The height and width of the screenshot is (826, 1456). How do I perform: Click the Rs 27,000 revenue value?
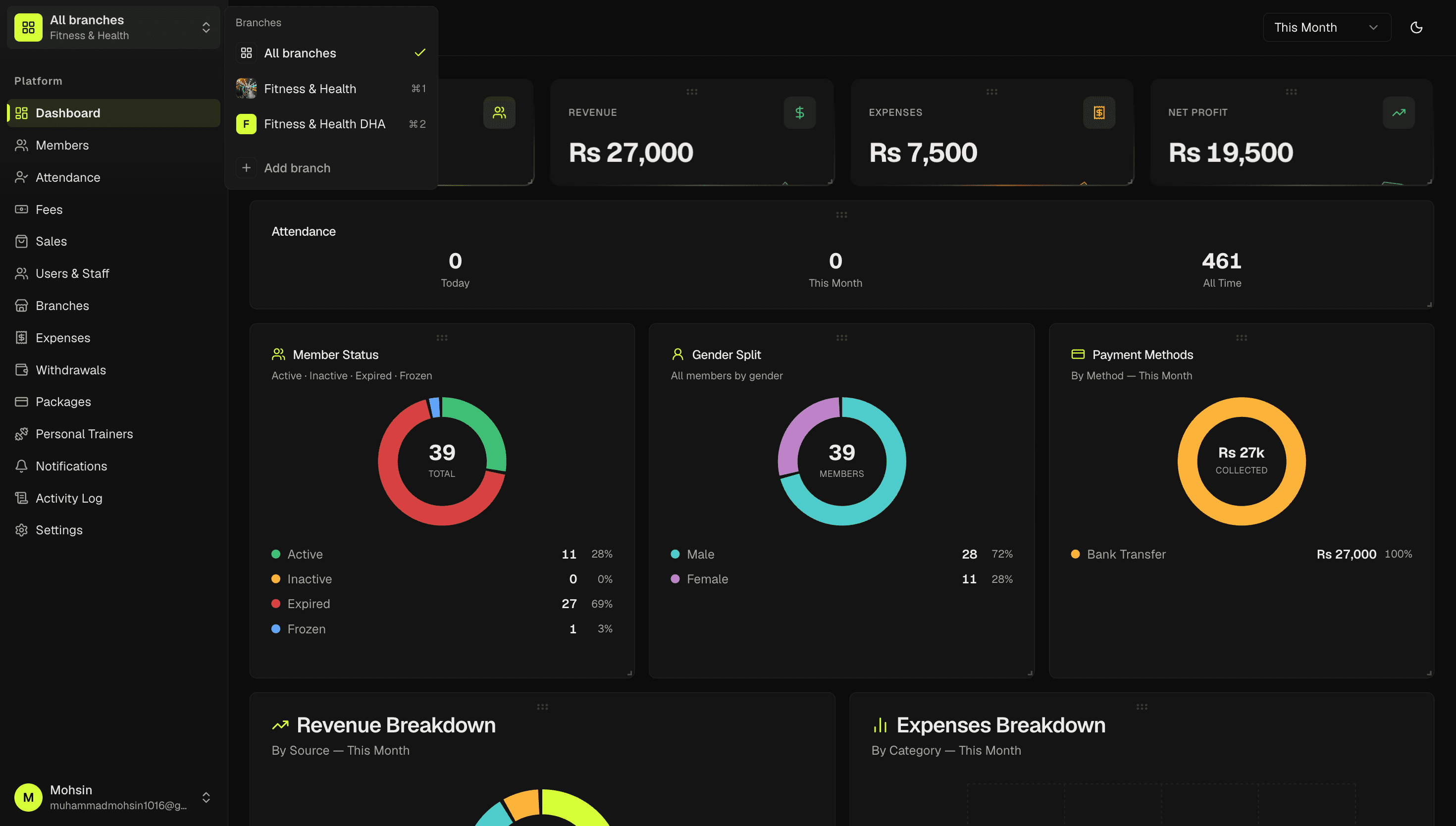point(631,152)
